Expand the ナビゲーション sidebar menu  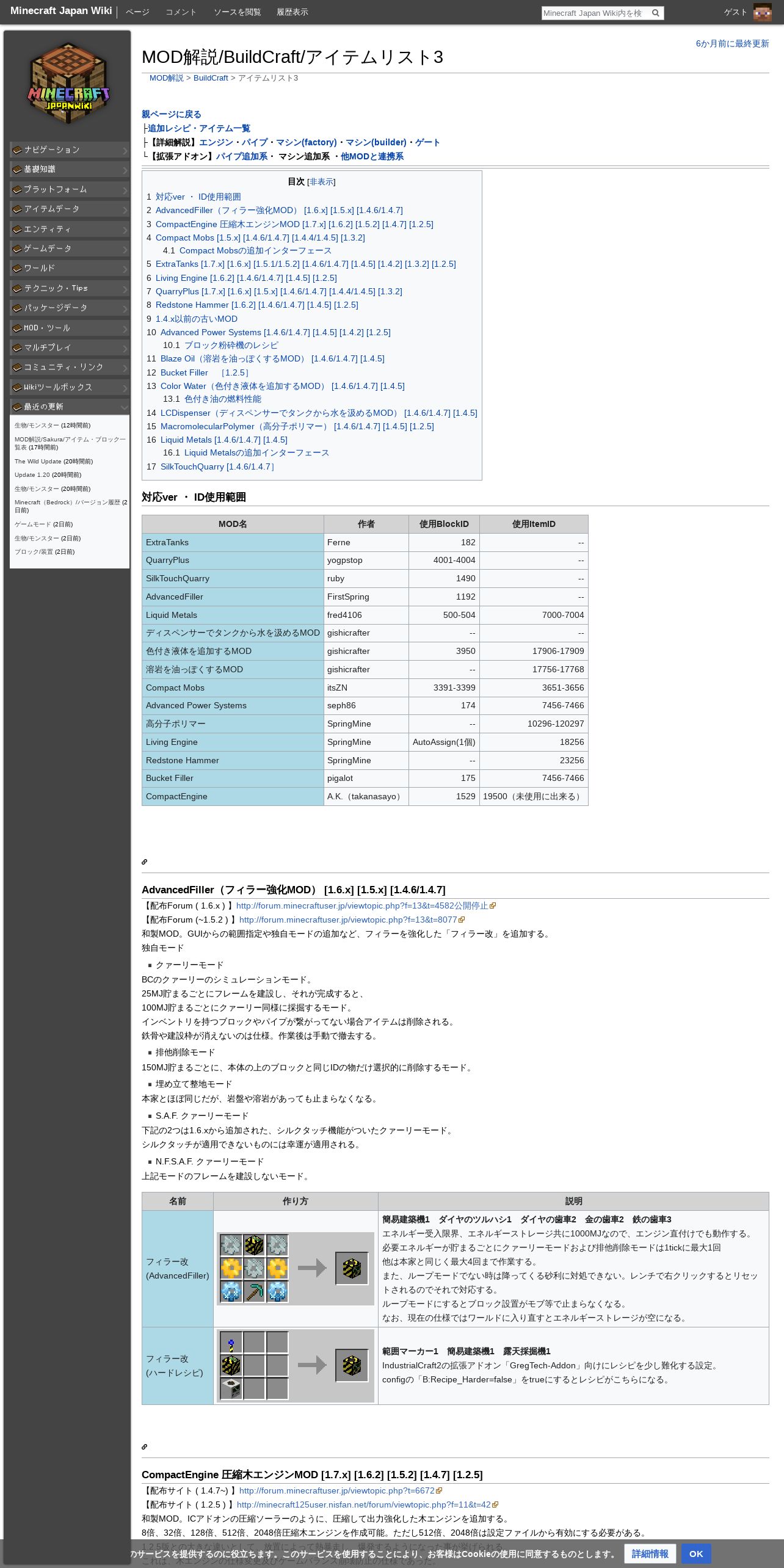pos(70,150)
